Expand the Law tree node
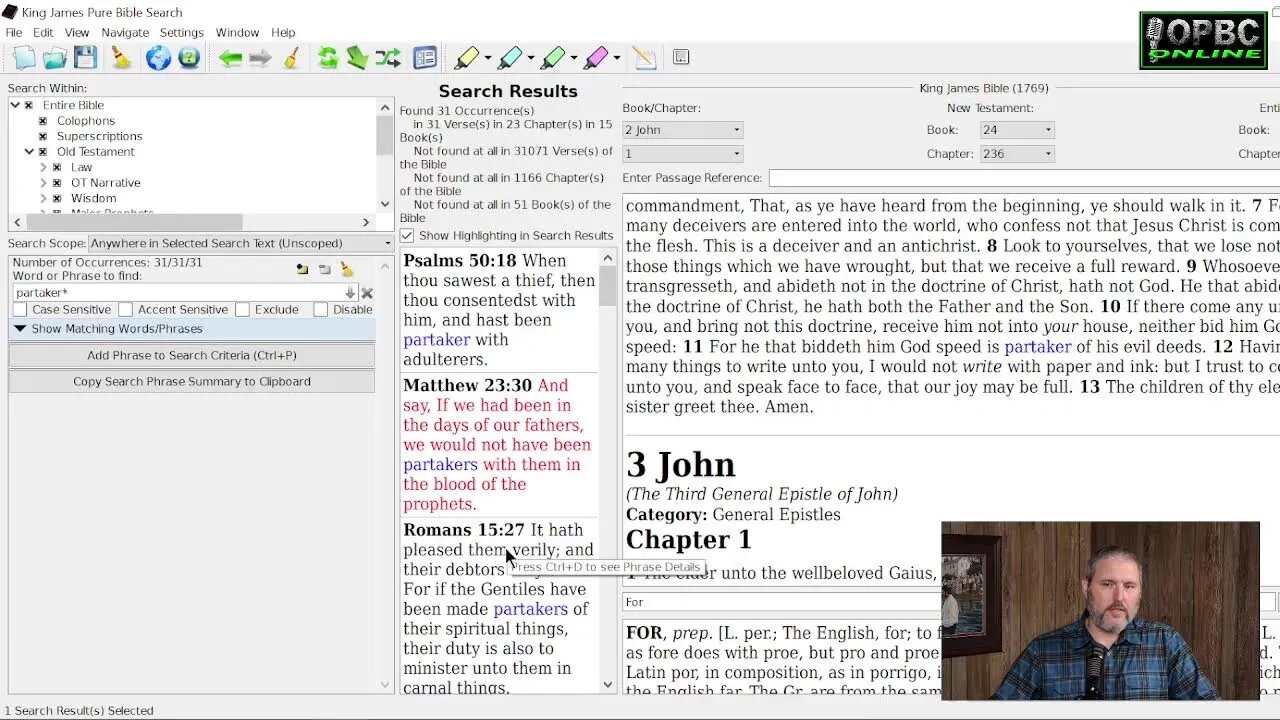Screen dimensions: 1280x720 [43, 167]
